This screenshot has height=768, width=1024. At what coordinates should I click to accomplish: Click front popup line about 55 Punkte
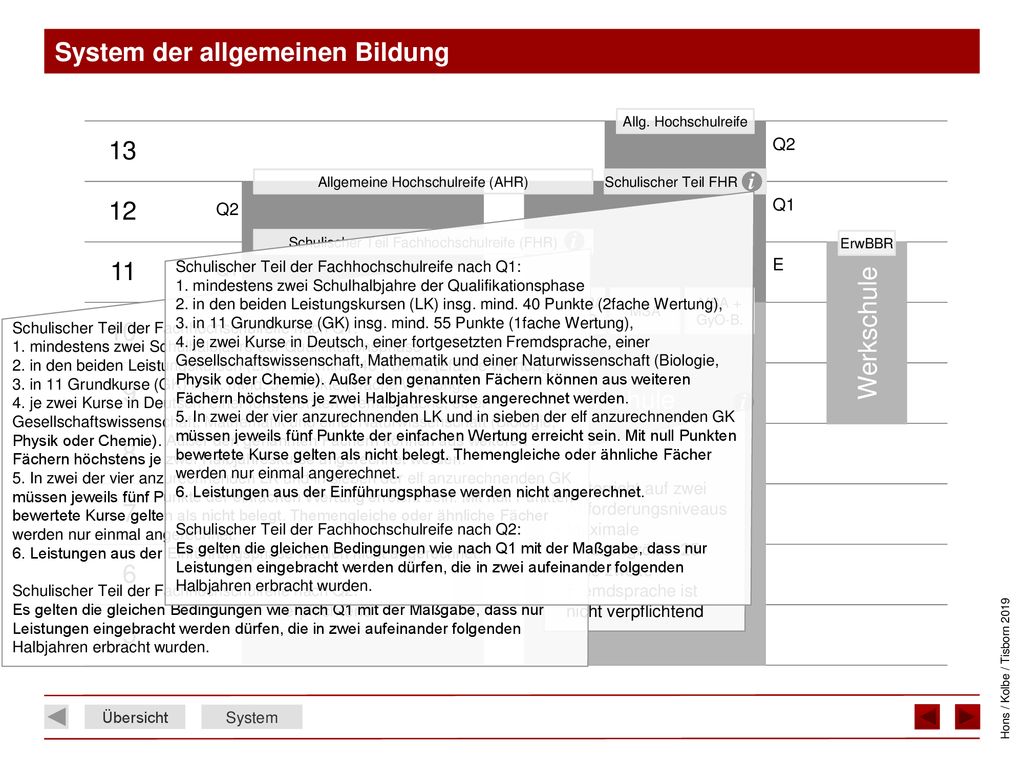click(404, 323)
